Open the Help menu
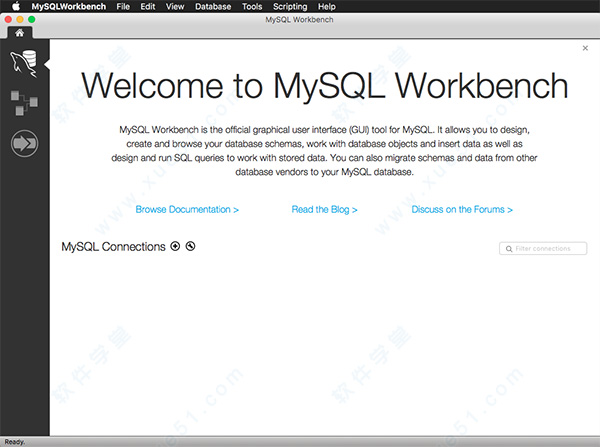 [327, 7]
